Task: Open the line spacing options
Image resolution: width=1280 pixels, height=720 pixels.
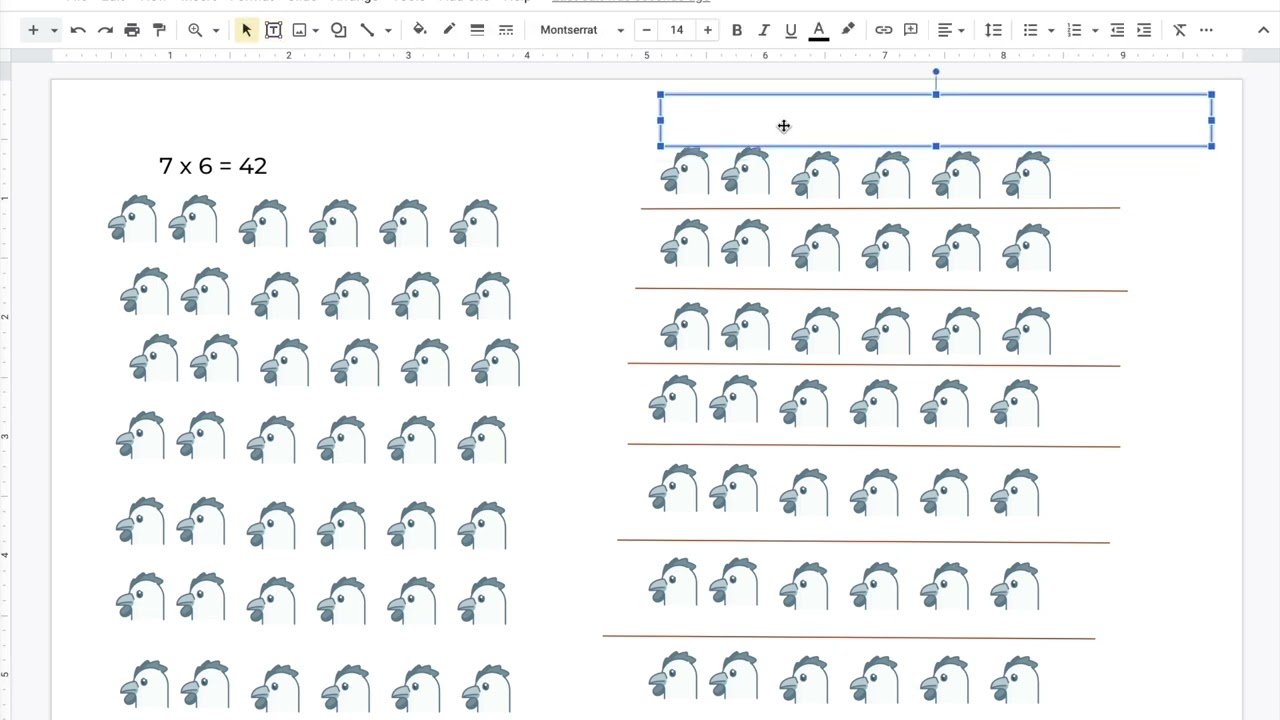Action: [x=993, y=30]
